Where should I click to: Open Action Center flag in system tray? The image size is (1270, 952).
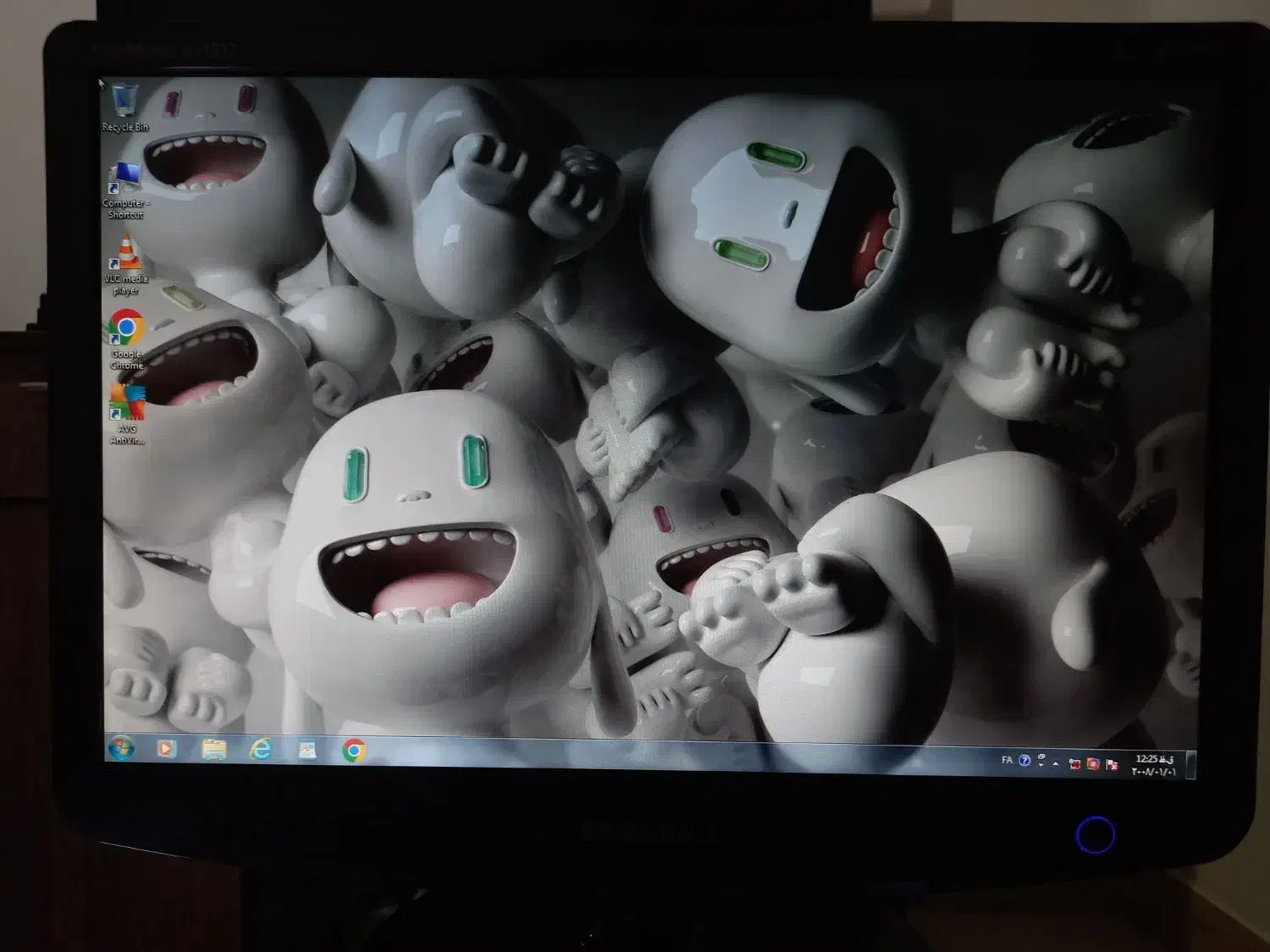coord(1112,765)
